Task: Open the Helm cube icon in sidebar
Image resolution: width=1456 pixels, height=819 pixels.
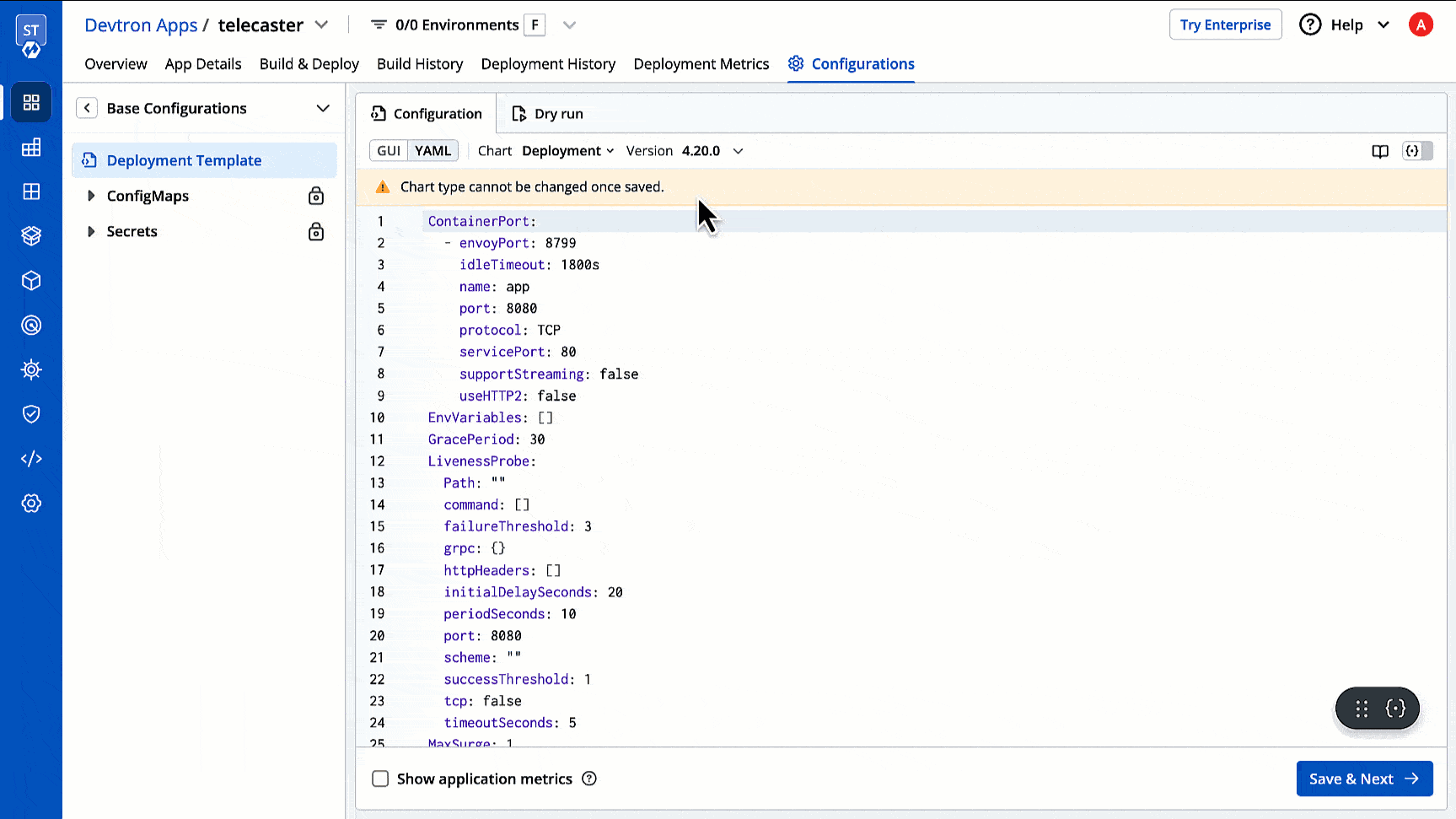Action: 31,281
